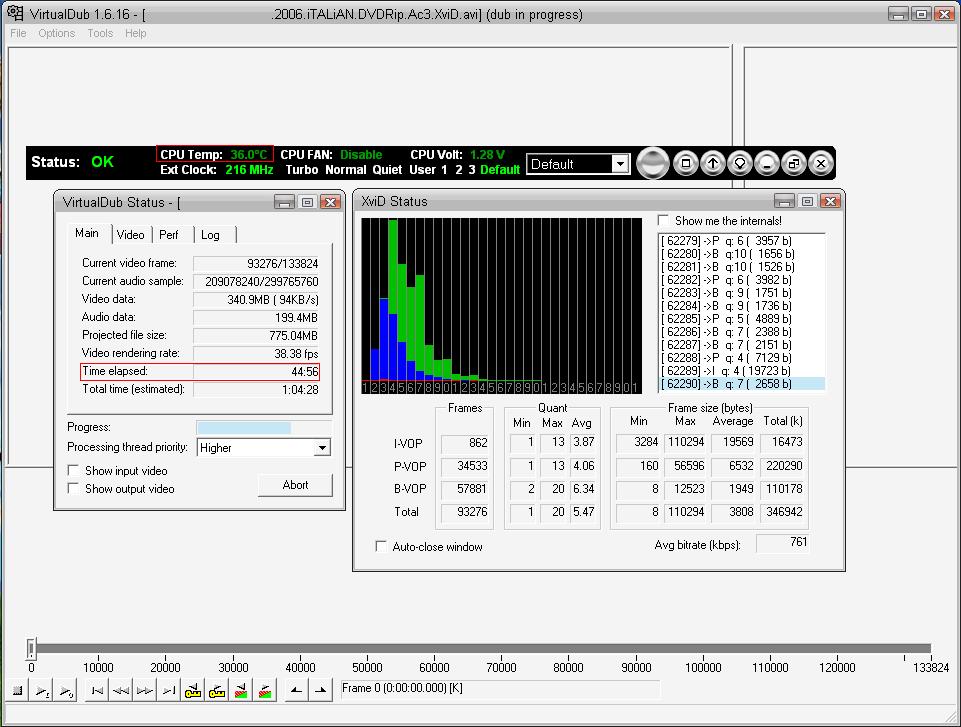Open the Default profile dropdown on CPU widget
This screenshot has height=727, width=961.
coord(577,164)
